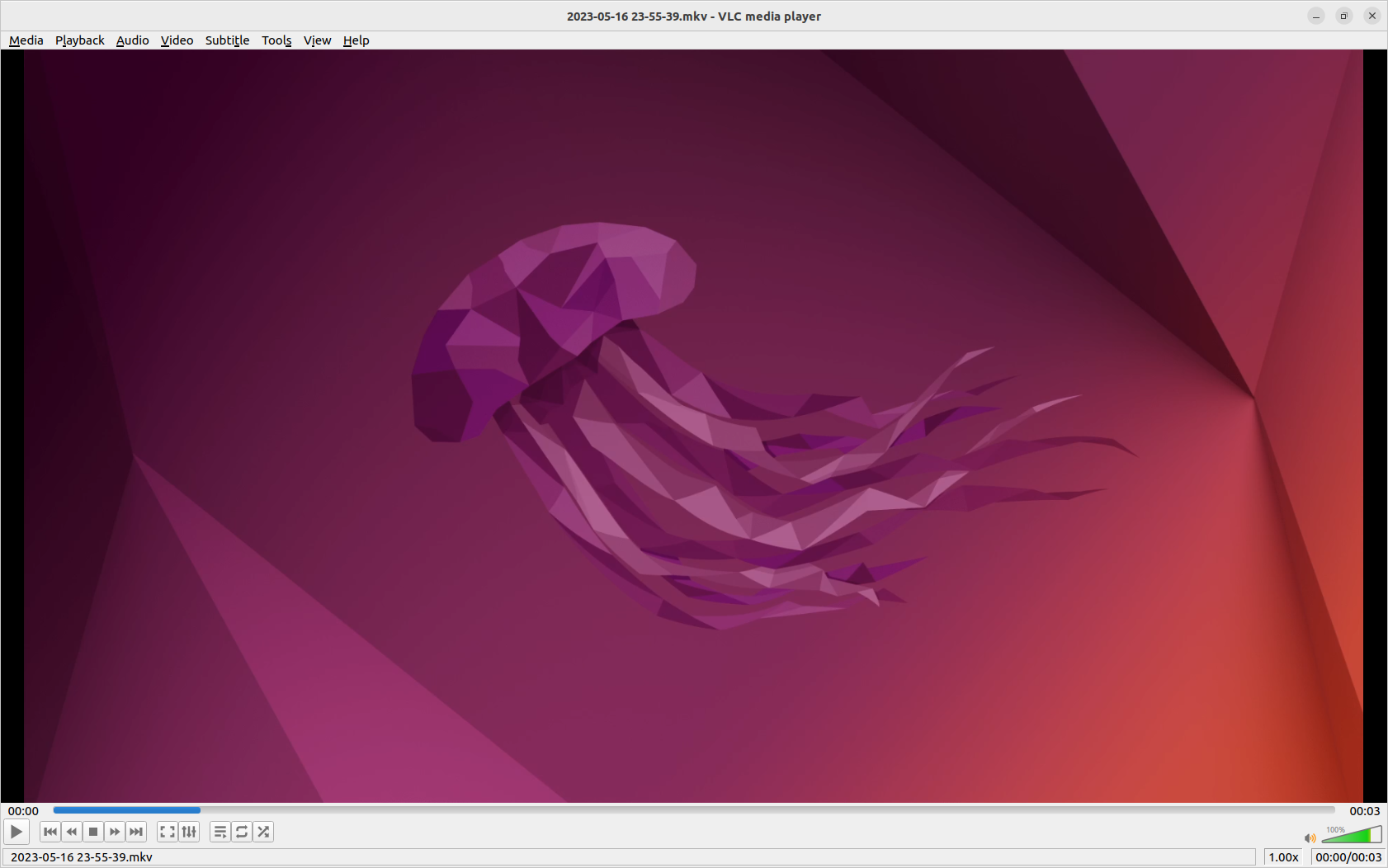Screen dimensions: 1388x868
Task: Seek using the playback progress bar
Action: click(694, 810)
